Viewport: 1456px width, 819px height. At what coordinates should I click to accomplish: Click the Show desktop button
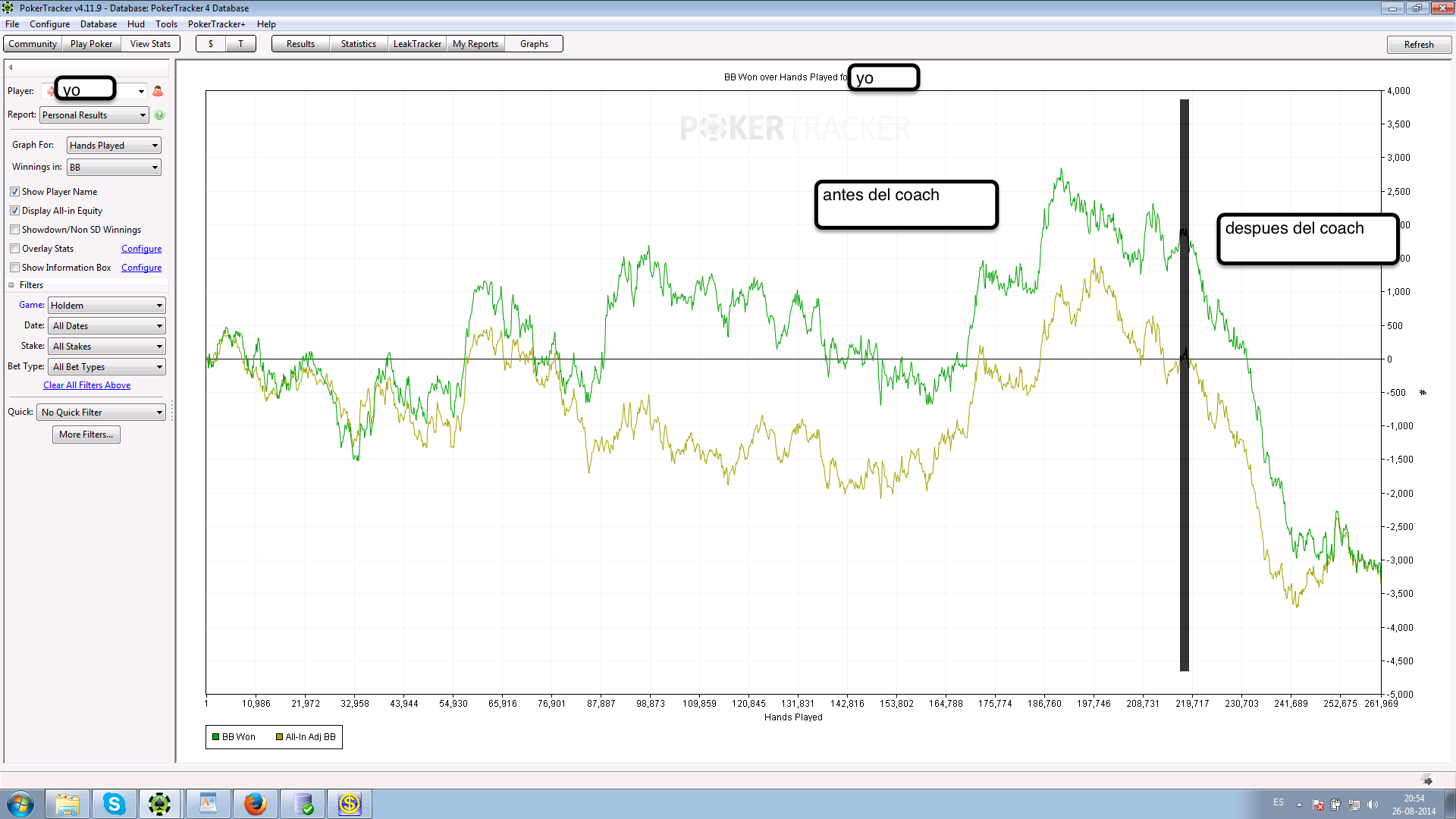1450,804
